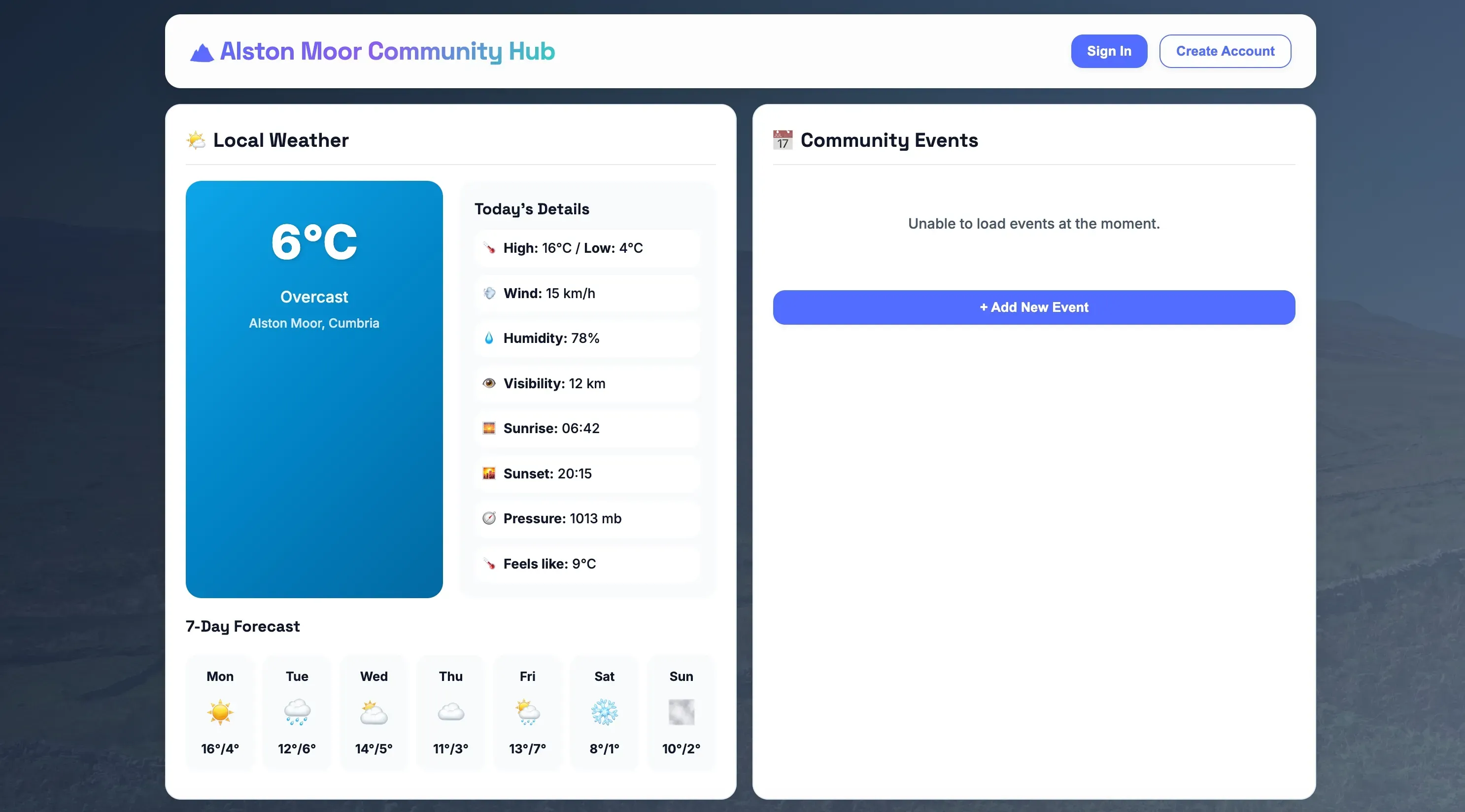Click the mountain logo icon in the header
Screen dimensions: 1465x812
pyautogui.click(x=202, y=52)
